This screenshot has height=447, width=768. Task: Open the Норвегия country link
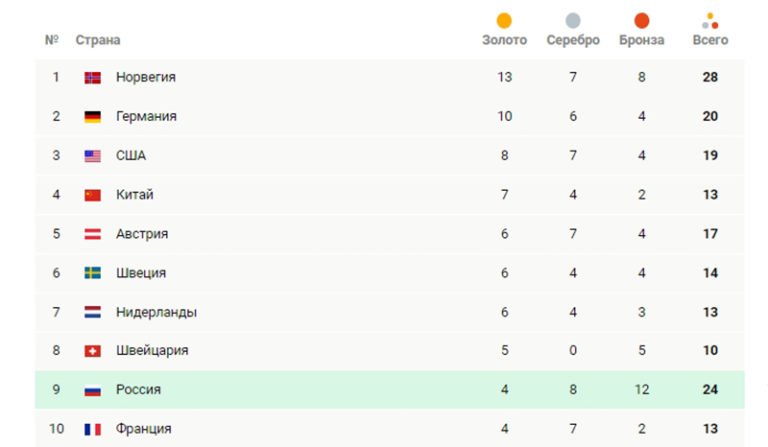146,77
